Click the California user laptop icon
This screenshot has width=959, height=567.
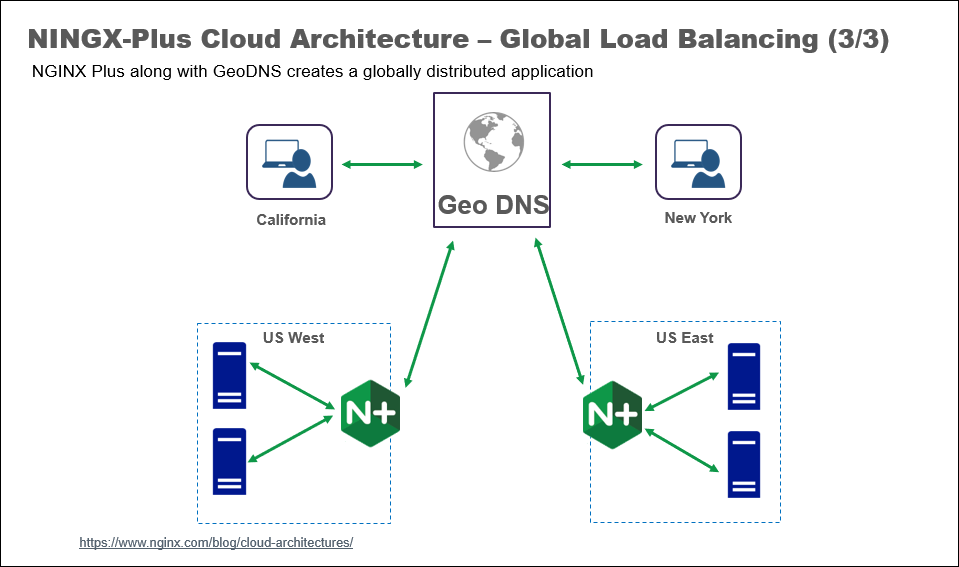289,162
